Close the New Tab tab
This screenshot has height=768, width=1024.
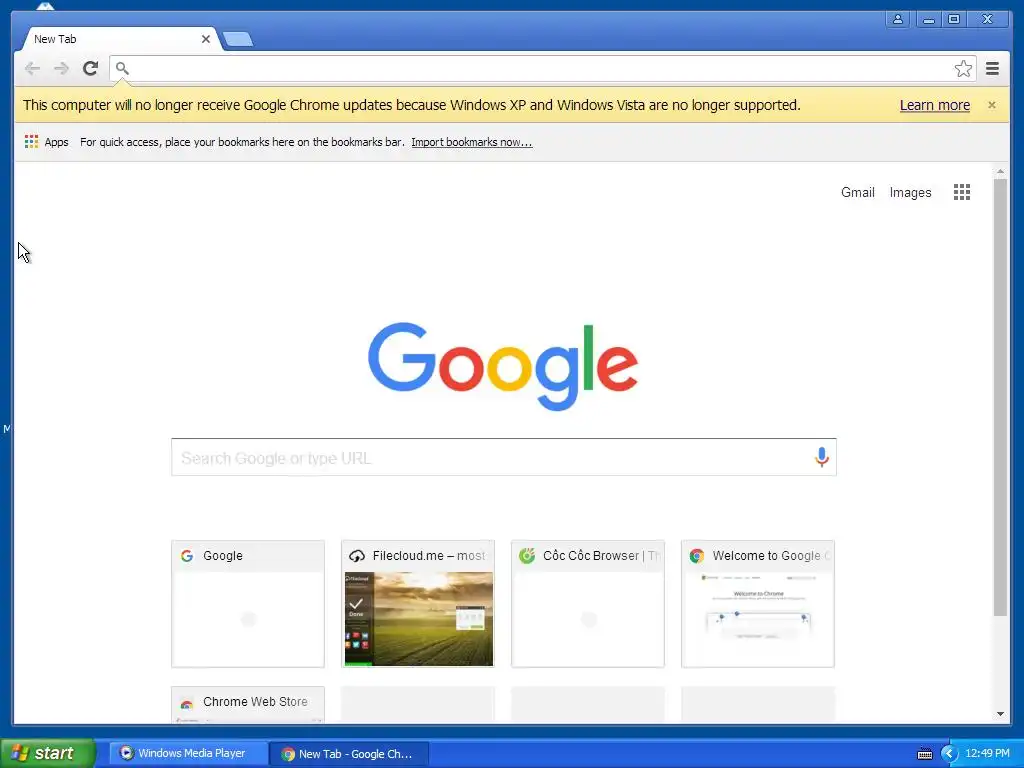(x=206, y=39)
